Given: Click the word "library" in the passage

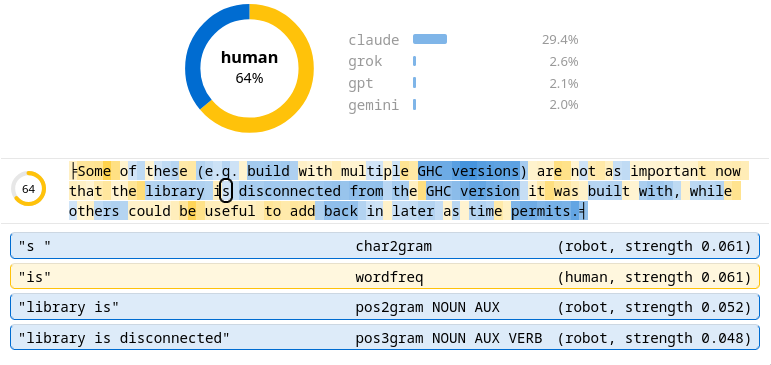Looking at the screenshot, I should coord(174,191).
